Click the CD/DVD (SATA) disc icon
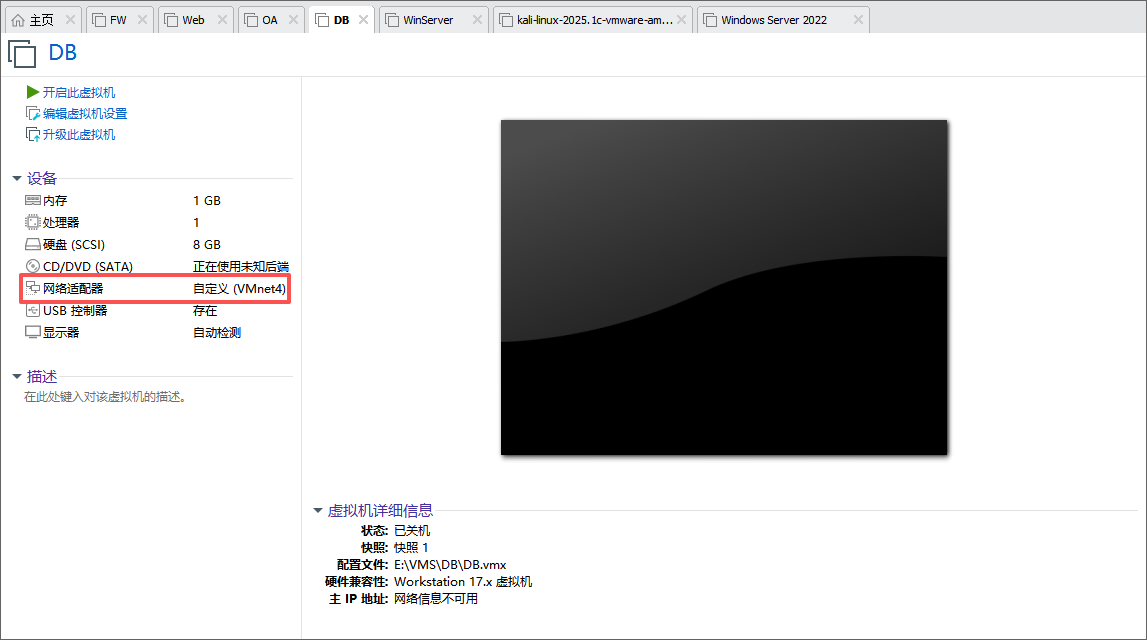 click(x=33, y=266)
